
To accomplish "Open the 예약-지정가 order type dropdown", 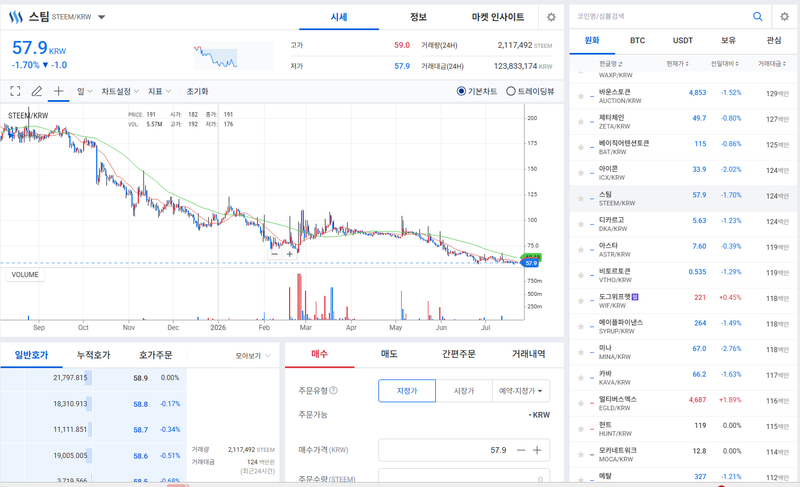I will coord(521,391).
